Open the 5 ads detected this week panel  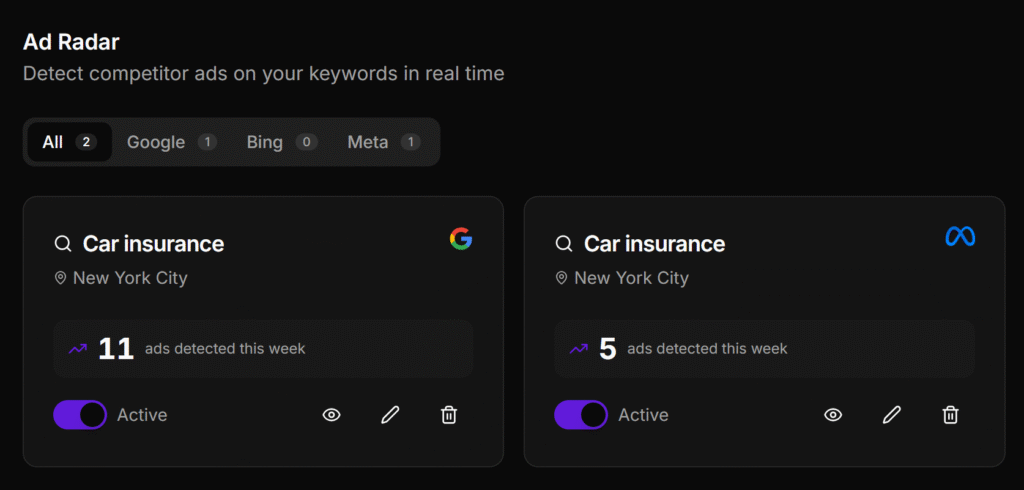point(764,349)
